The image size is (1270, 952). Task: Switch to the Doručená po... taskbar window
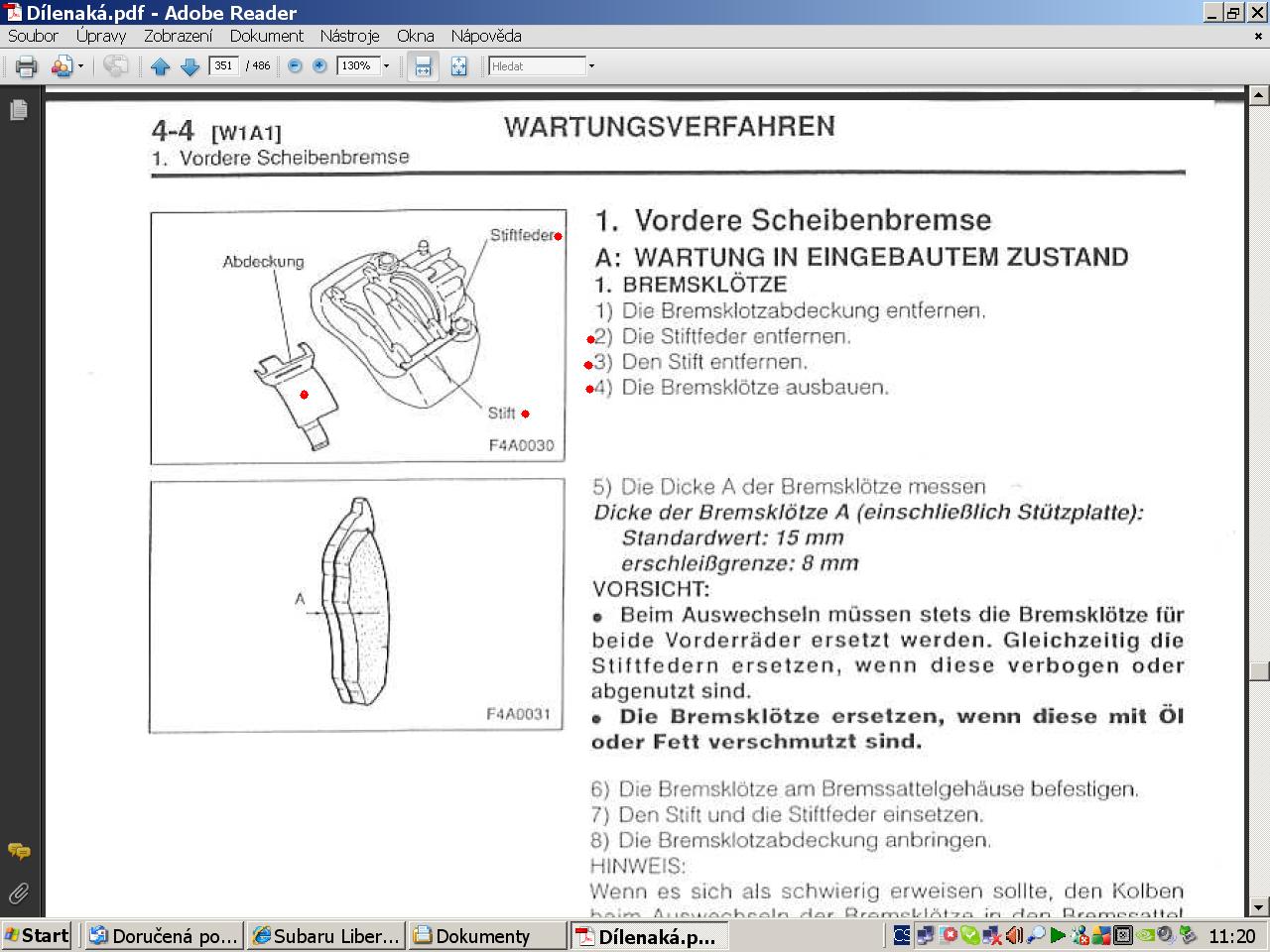pos(163,935)
